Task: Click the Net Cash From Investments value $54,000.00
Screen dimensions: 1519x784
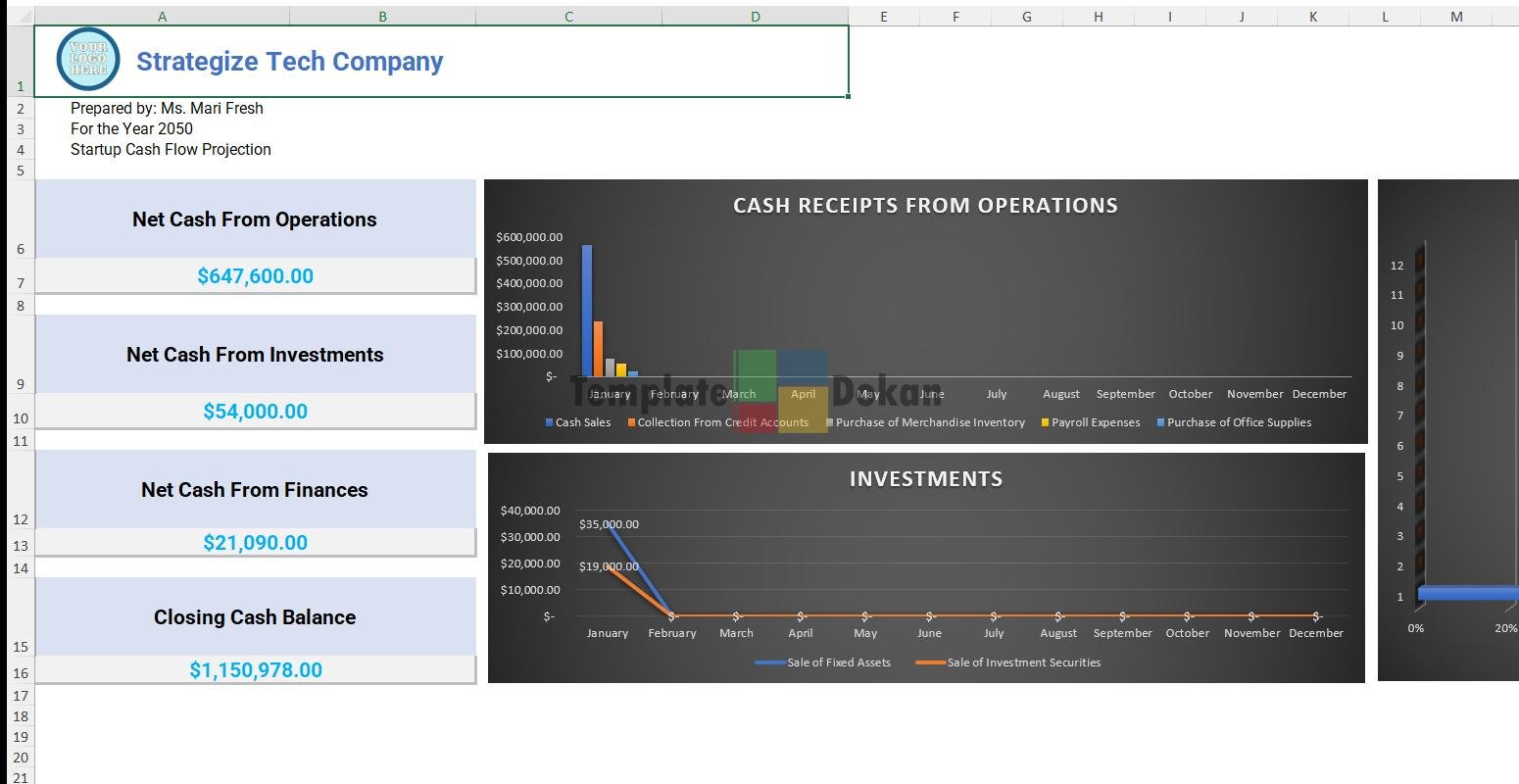Action: click(x=255, y=412)
